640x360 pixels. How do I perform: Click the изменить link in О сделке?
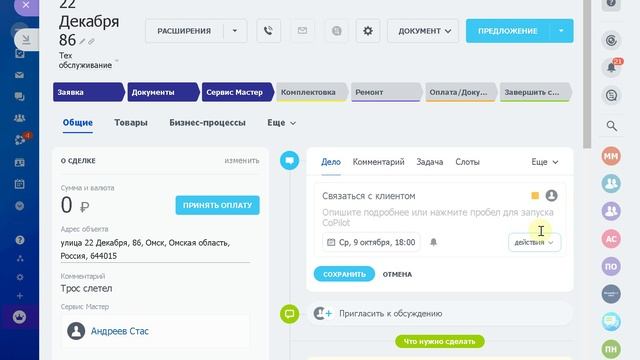coord(242,161)
